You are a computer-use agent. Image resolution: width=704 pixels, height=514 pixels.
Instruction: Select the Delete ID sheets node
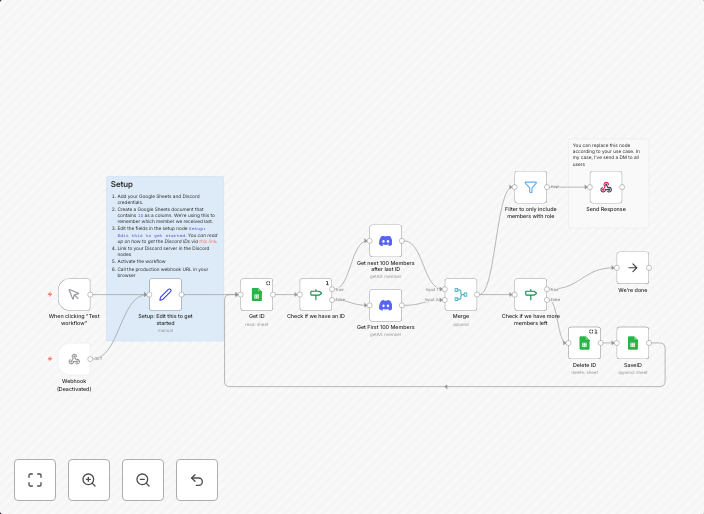tap(584, 343)
